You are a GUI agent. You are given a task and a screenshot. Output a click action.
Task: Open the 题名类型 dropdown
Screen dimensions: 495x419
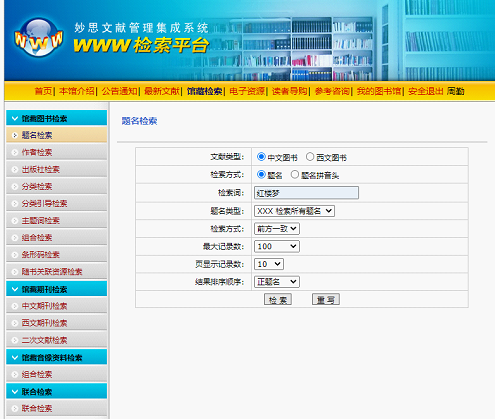click(x=294, y=211)
